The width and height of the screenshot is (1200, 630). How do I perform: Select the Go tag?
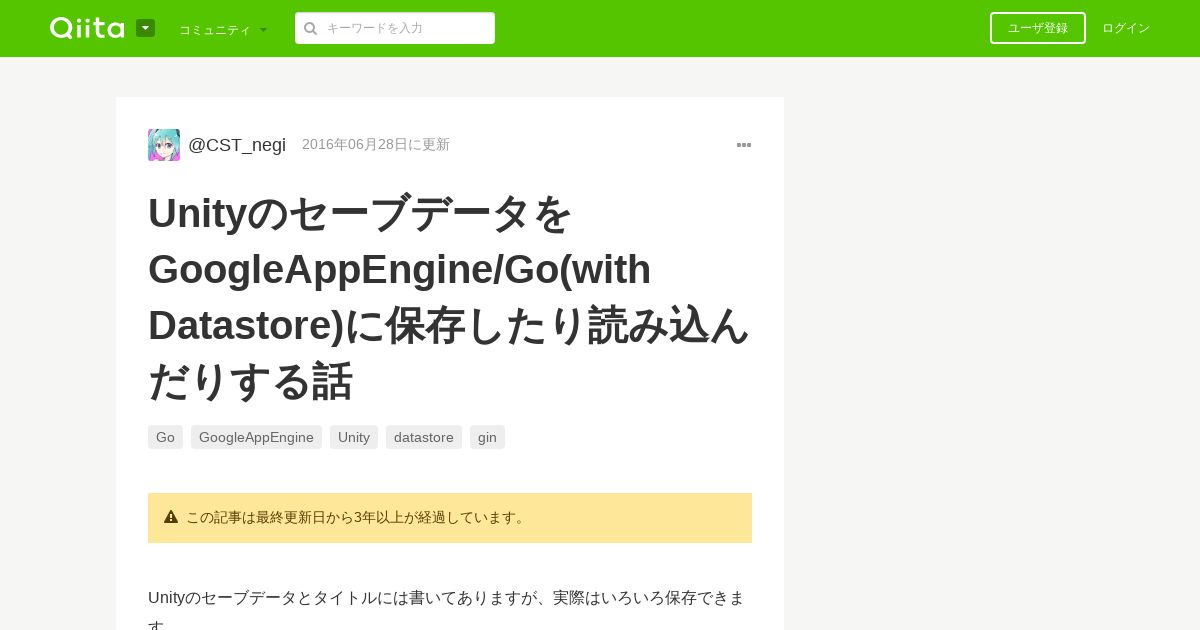coord(165,437)
